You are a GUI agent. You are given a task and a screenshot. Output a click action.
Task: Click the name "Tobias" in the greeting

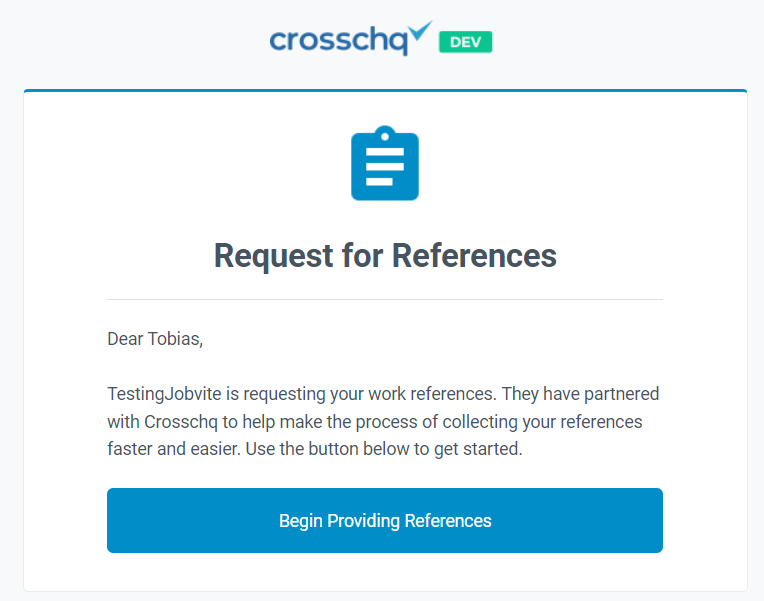[175, 339]
